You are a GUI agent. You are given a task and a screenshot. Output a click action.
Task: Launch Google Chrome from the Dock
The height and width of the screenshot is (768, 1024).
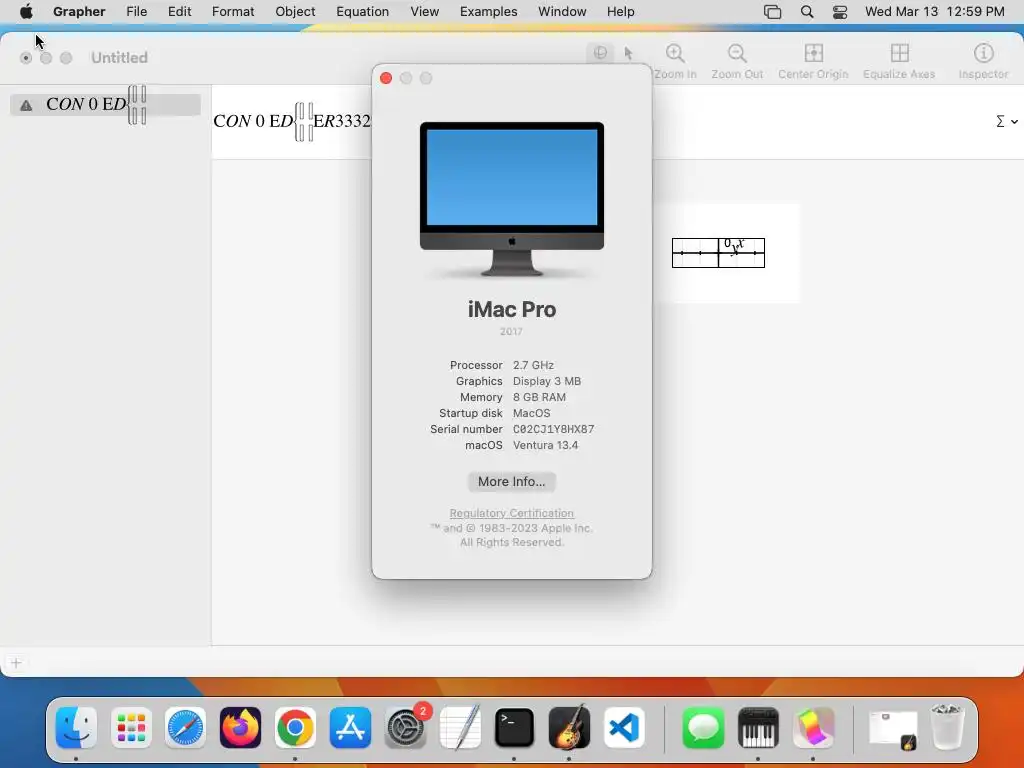pos(295,728)
